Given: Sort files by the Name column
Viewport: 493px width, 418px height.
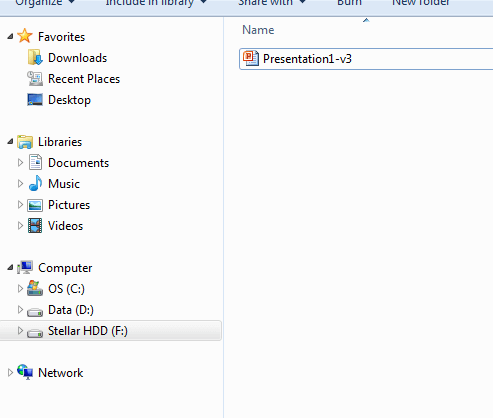Looking at the screenshot, I should [258, 30].
